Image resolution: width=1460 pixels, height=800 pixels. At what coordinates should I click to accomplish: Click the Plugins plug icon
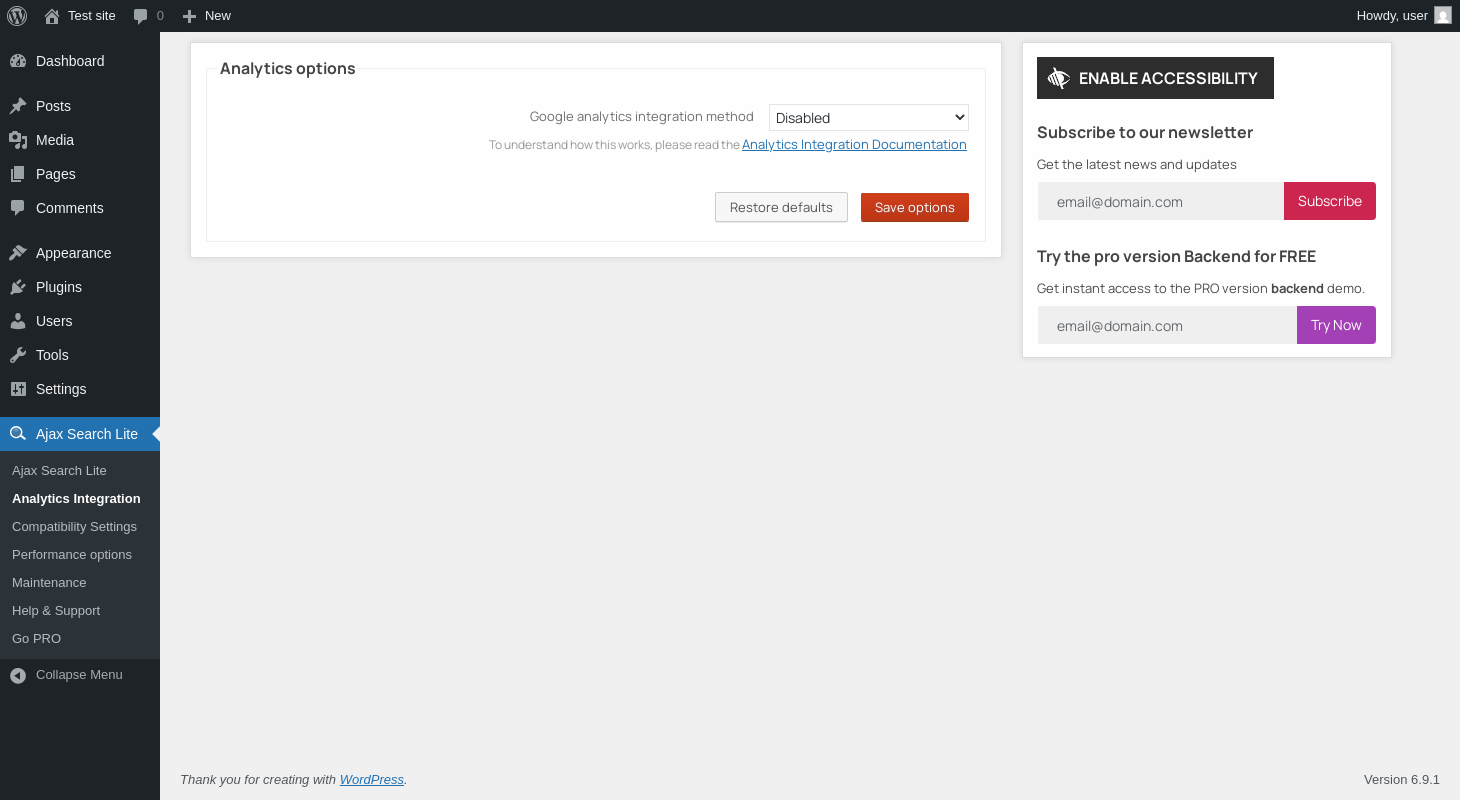pos(18,287)
